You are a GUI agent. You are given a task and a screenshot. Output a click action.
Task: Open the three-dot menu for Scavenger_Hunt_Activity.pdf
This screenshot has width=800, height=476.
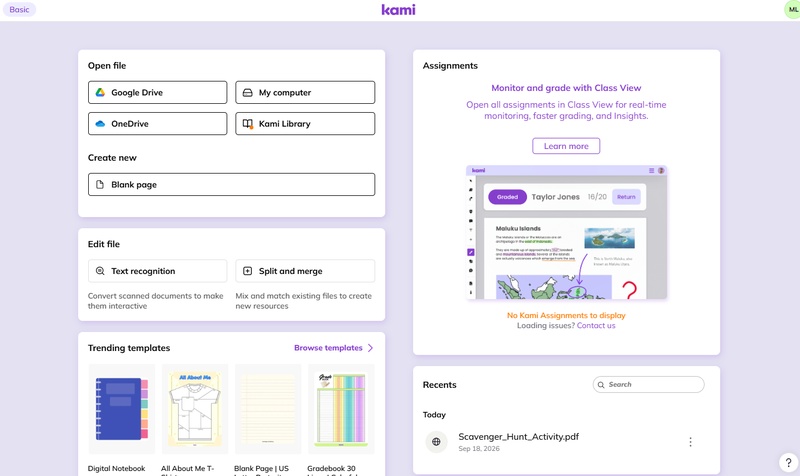[690, 442]
